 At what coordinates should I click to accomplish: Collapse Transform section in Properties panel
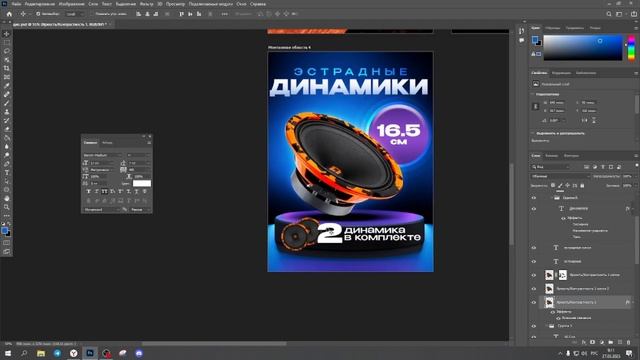click(x=533, y=94)
